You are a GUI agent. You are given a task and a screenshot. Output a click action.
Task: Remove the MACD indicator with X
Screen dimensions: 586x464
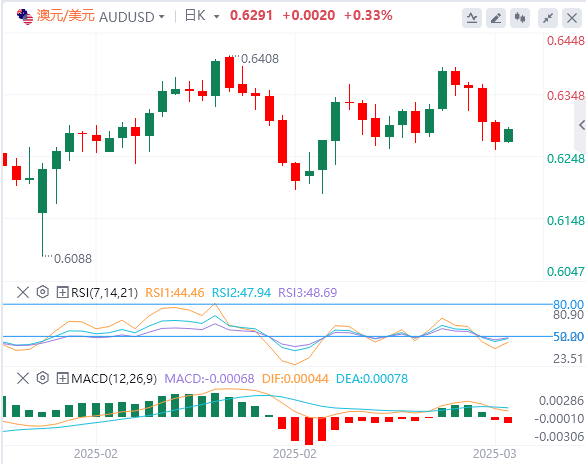[x=23, y=378]
